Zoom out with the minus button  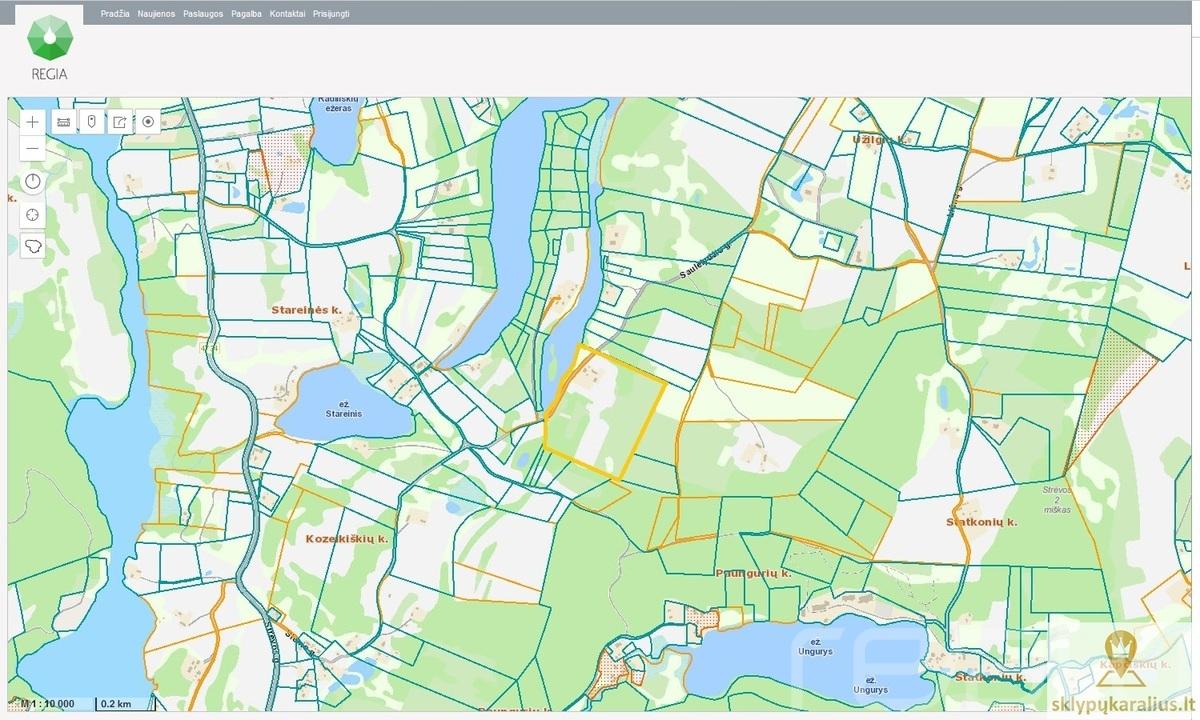[x=33, y=148]
